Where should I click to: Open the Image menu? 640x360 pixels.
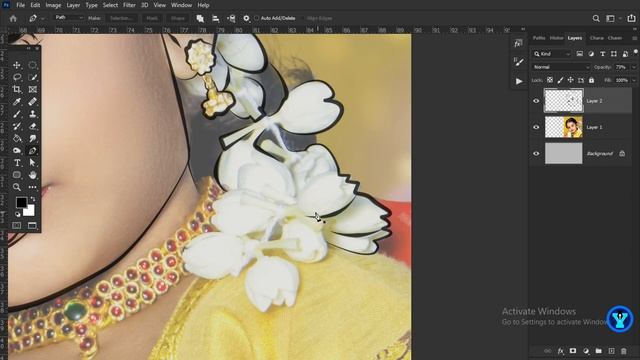tap(53, 5)
